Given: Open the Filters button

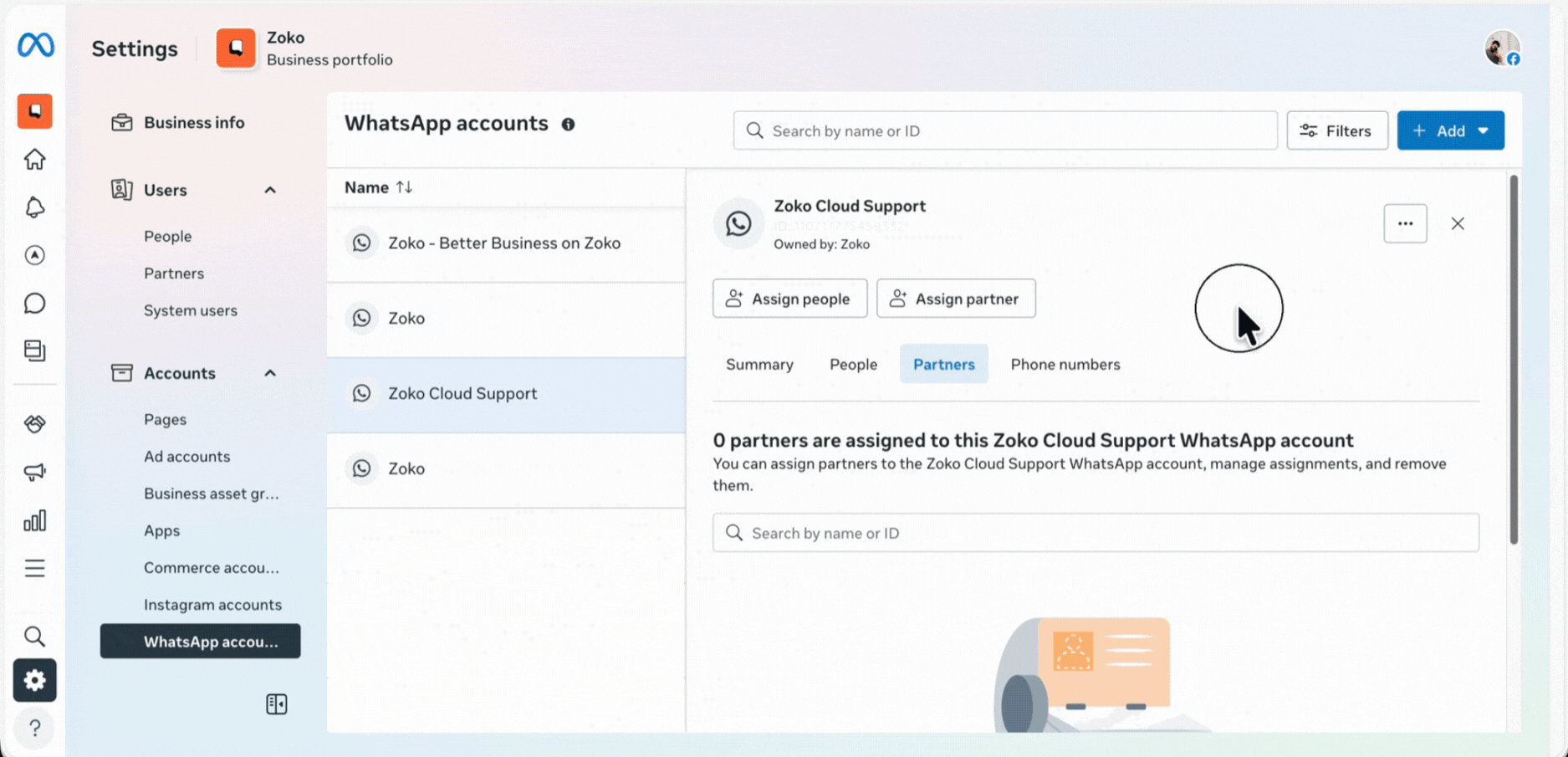Looking at the screenshot, I should tap(1337, 130).
